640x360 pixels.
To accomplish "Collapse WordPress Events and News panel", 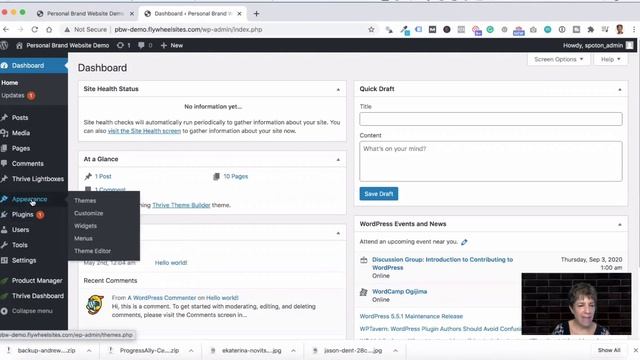I will tap(620, 224).
